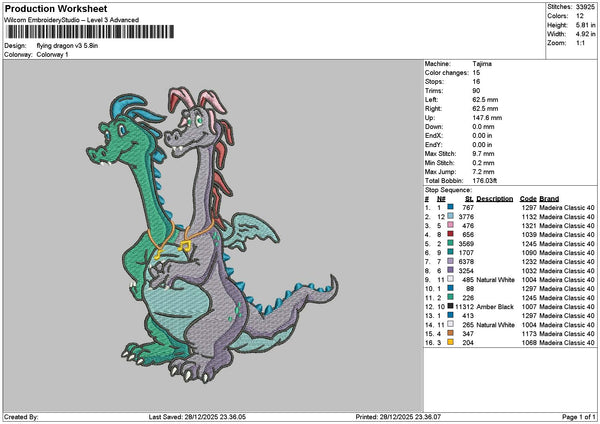Pick the pink swatch in stop row 3

(450, 225)
